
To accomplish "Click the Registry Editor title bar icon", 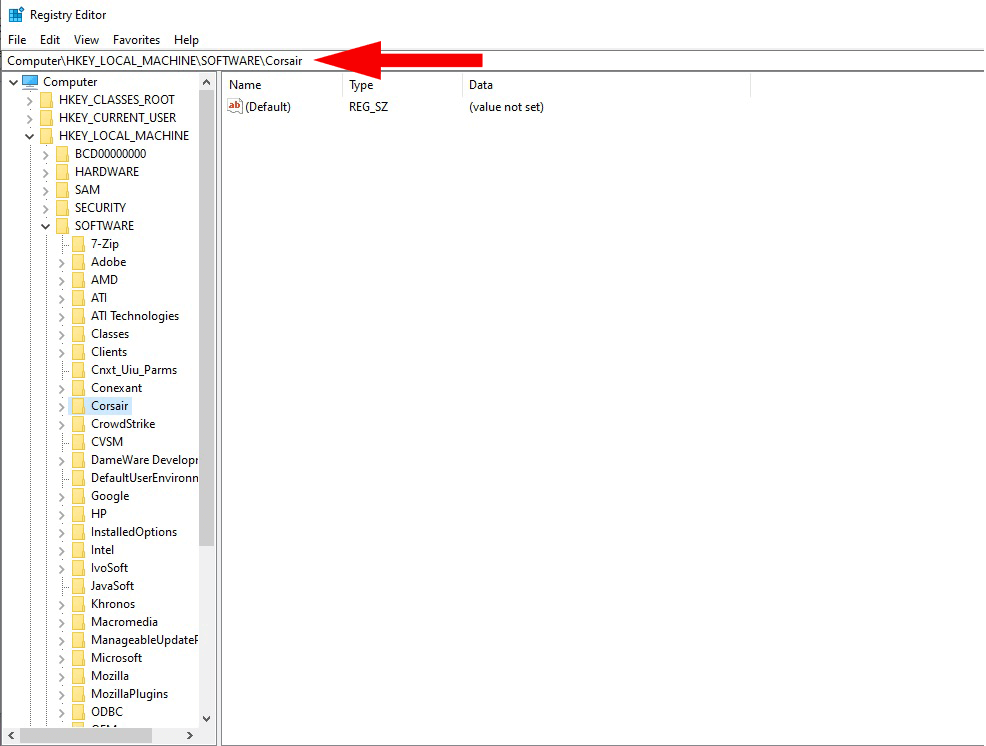I will tap(16, 15).
